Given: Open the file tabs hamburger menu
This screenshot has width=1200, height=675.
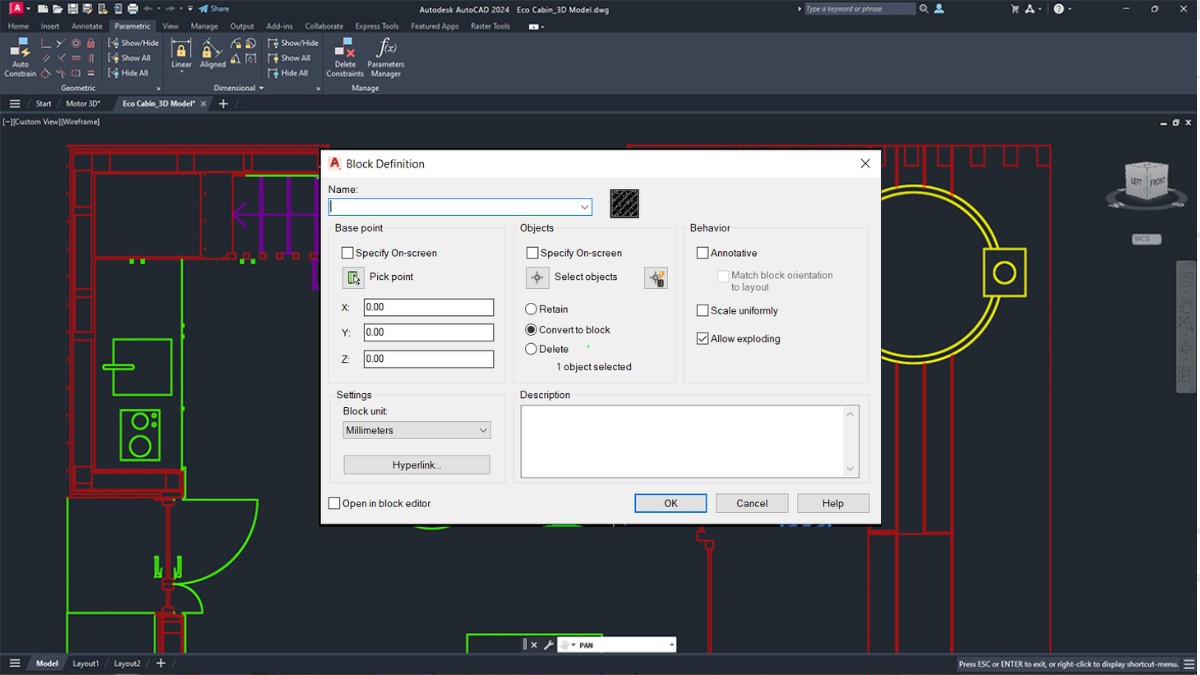Looking at the screenshot, I should tap(14, 103).
